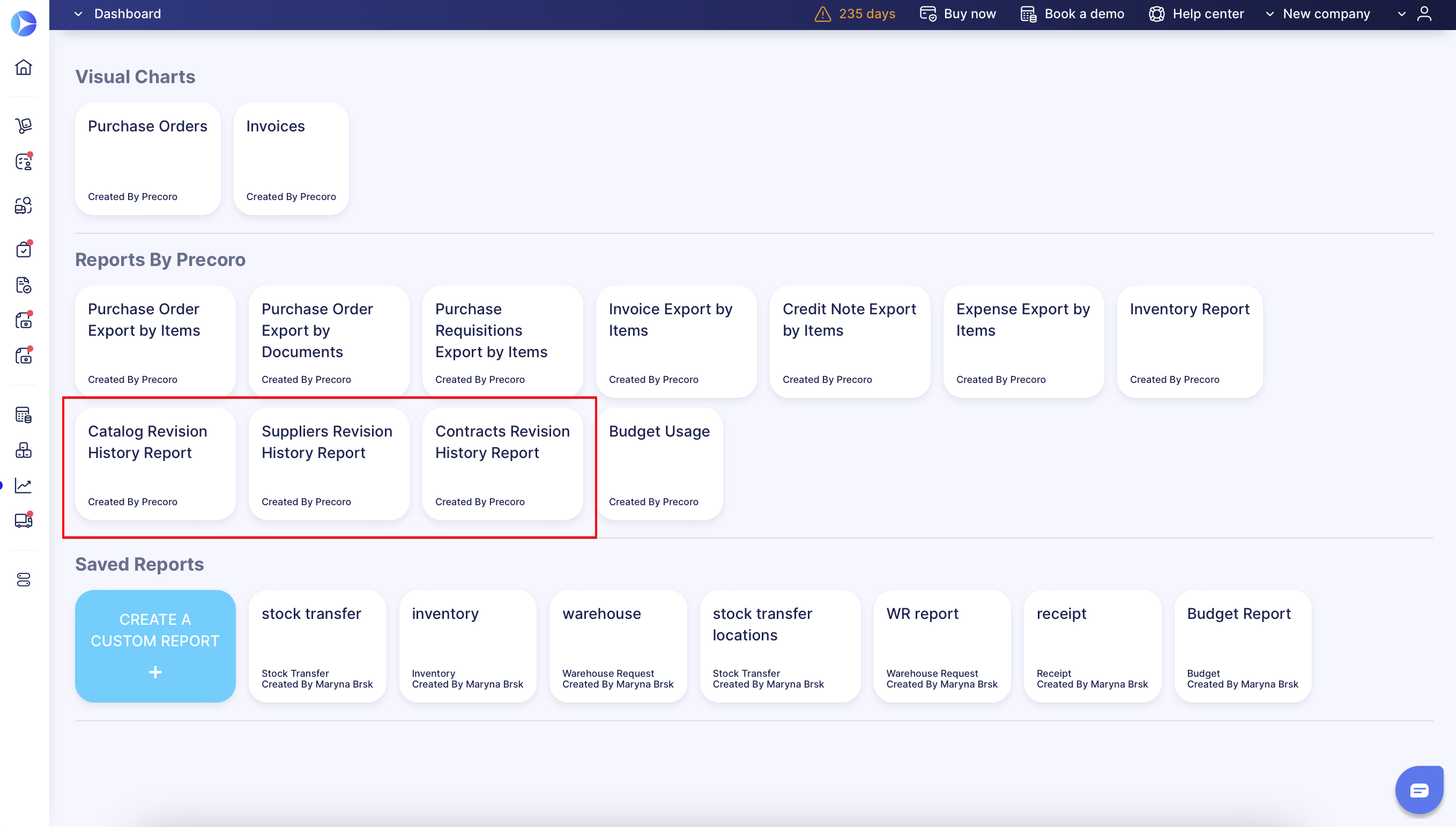The width and height of the screenshot is (1456, 827).
Task: Open the delivery truck icon in the sidebar
Action: [24, 521]
